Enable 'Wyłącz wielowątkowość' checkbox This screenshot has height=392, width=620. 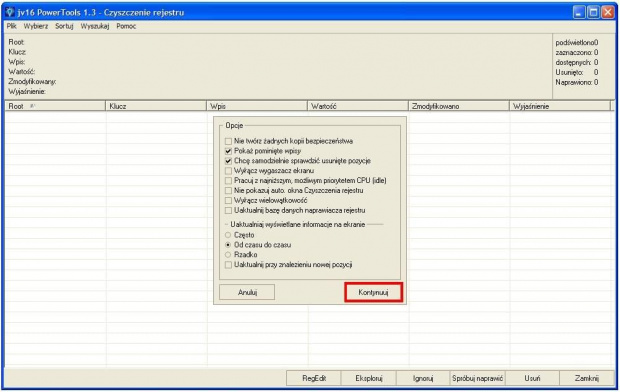click(x=228, y=201)
